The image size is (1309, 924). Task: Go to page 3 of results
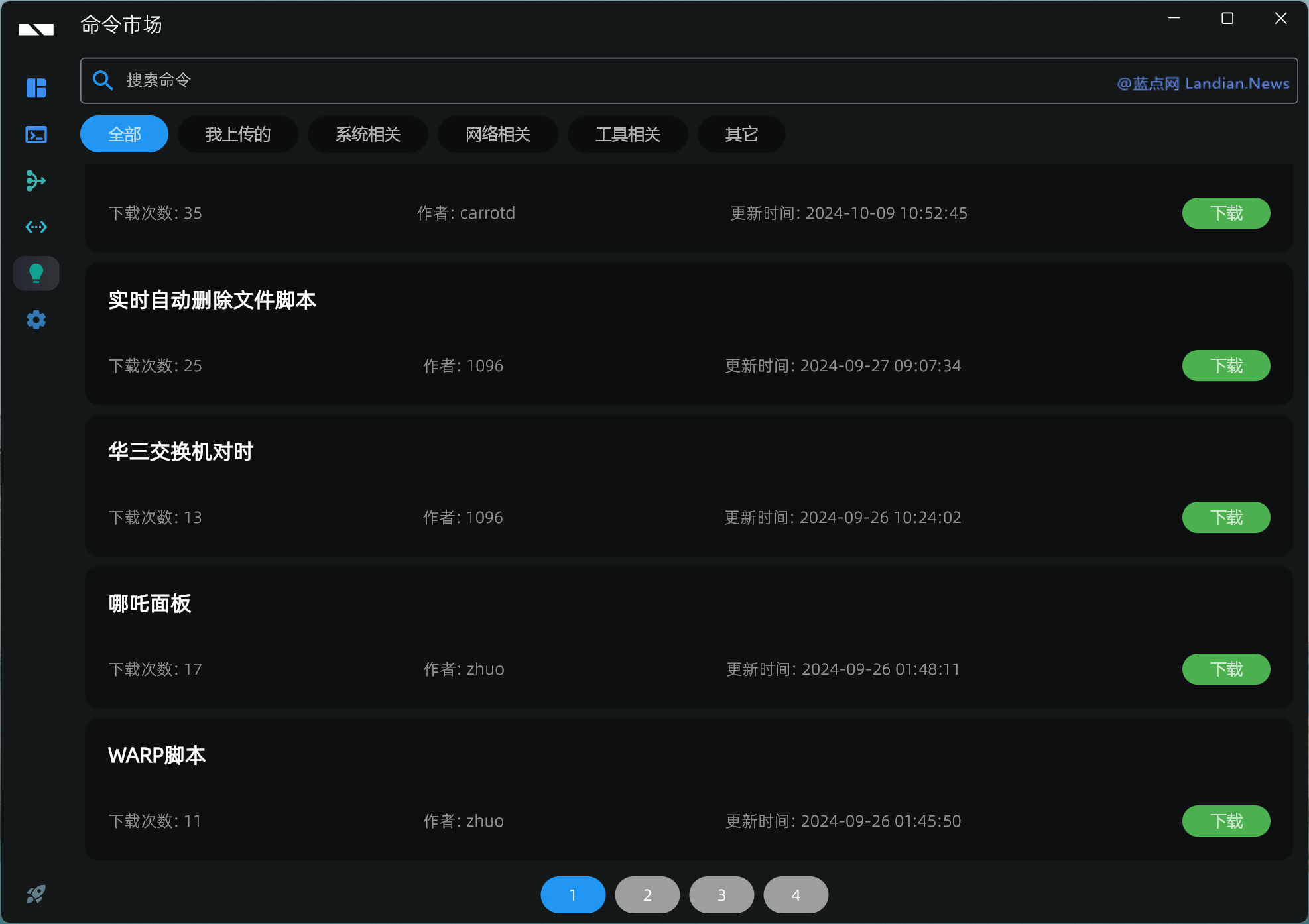click(721, 895)
